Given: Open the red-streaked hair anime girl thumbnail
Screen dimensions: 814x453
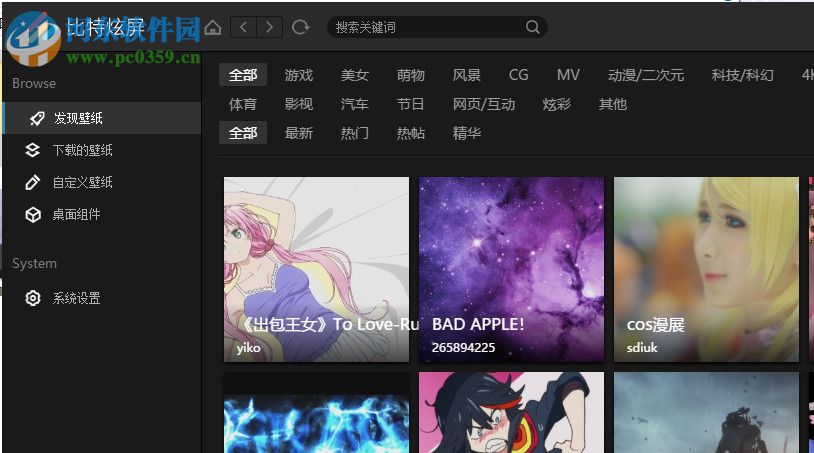Looking at the screenshot, I should [511, 413].
